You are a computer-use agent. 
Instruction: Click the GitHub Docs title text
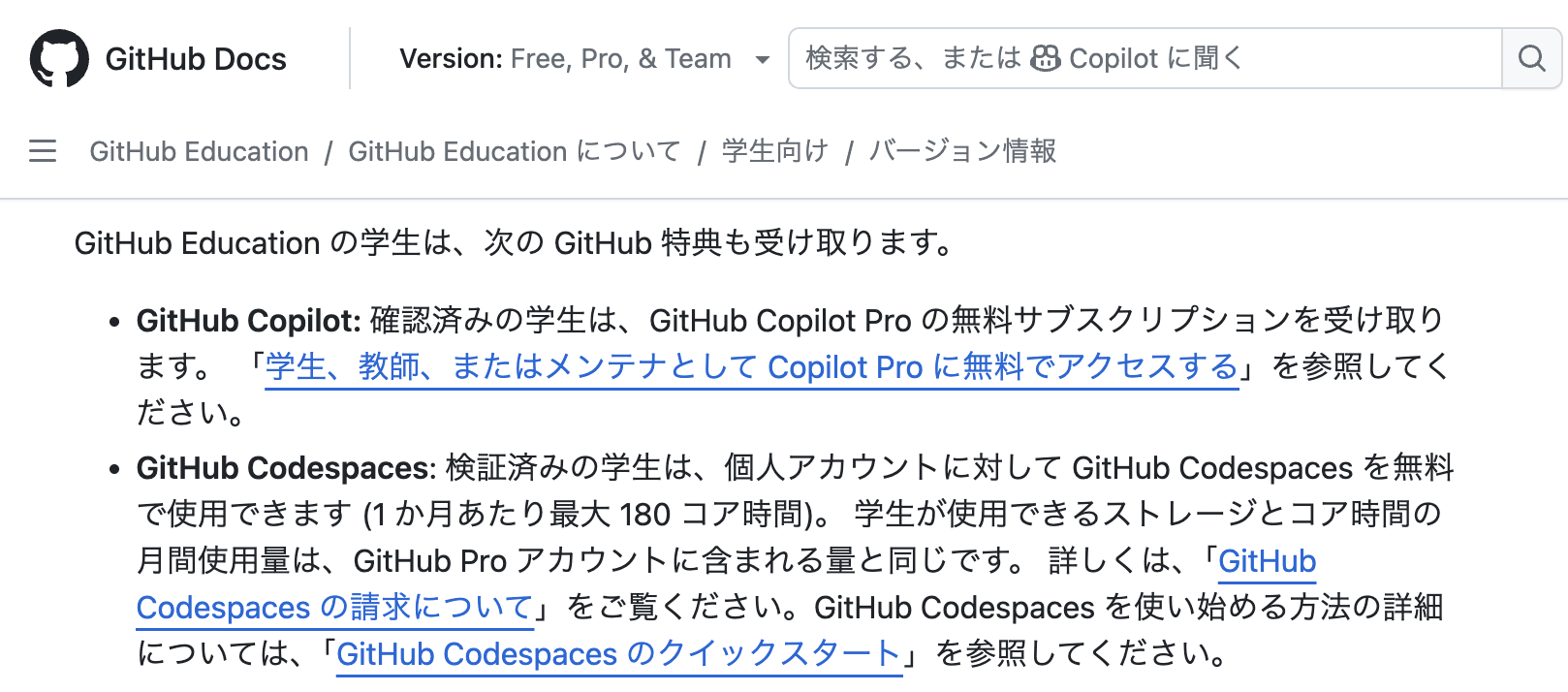(x=195, y=58)
